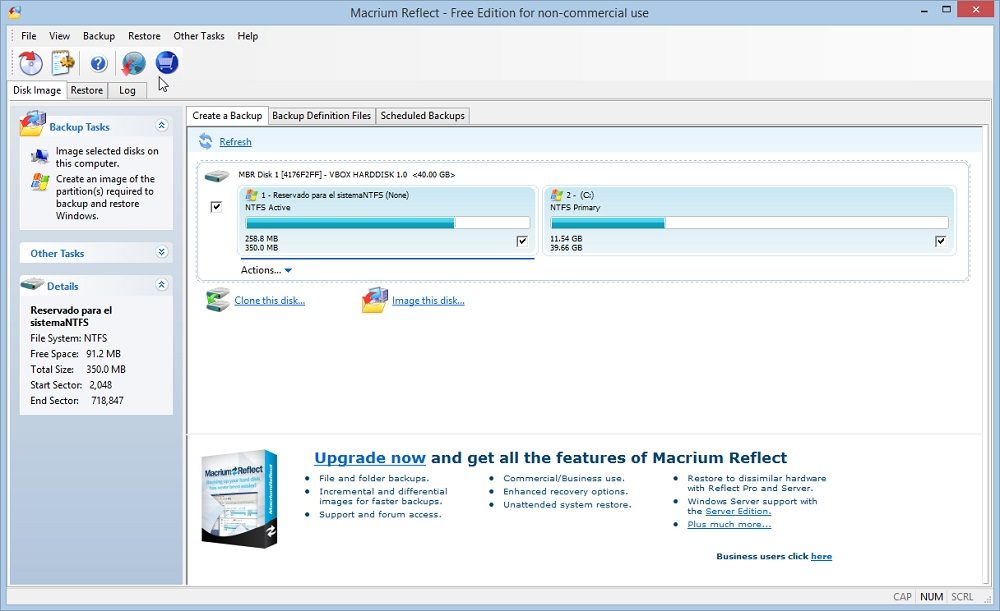Click the globe update check toolbar icon
The width and height of the screenshot is (1000, 611).
point(133,63)
